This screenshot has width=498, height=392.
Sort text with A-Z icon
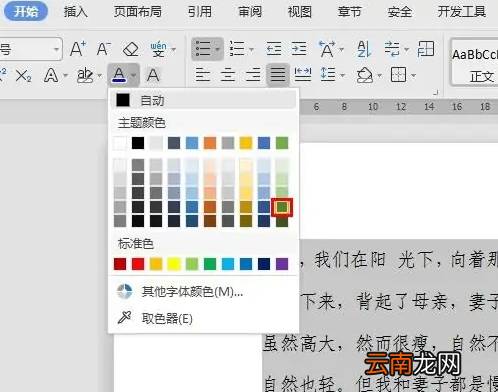pos(364,49)
